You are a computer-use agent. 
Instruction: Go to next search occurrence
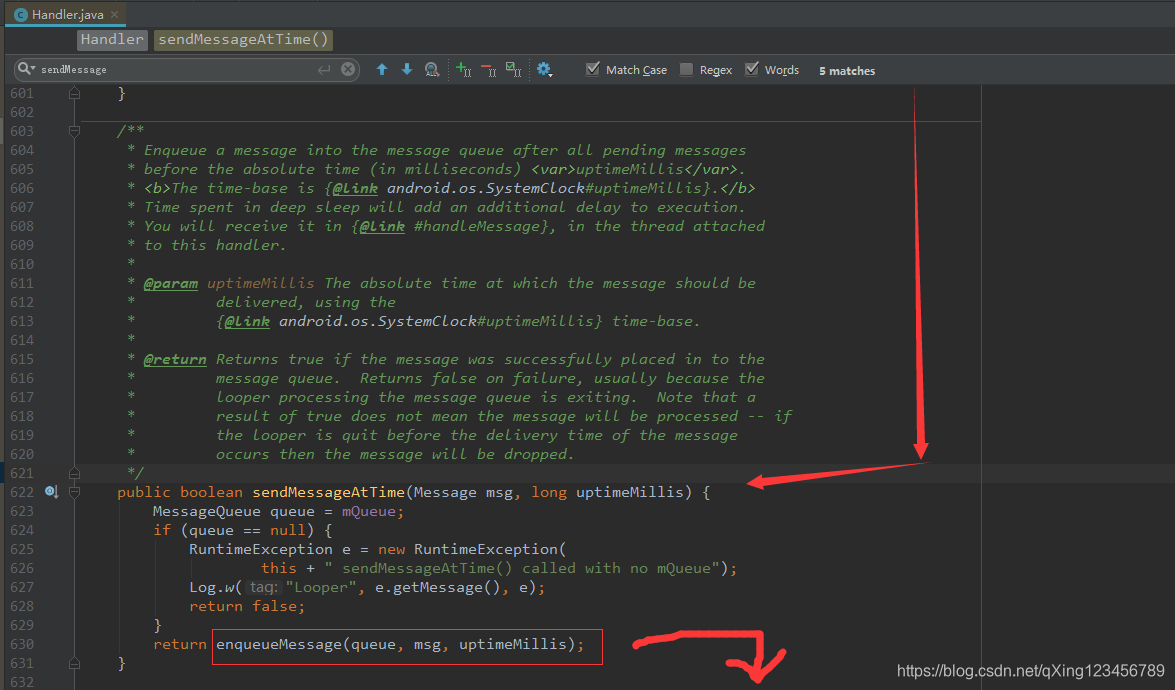[407, 70]
